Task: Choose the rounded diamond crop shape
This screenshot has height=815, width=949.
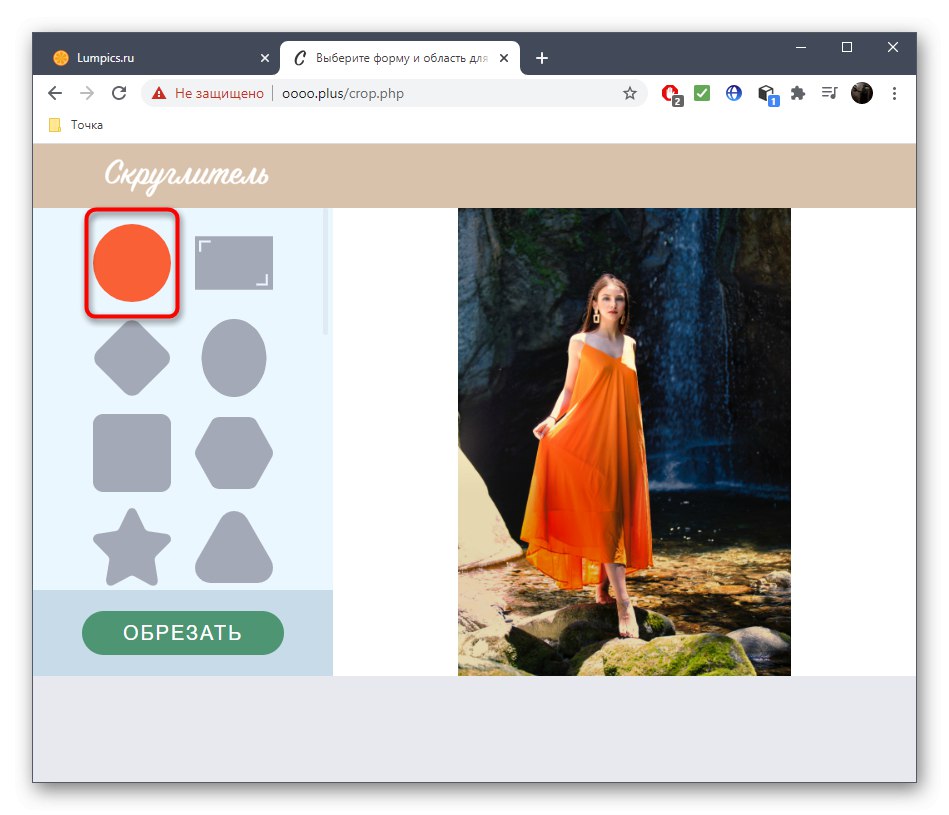Action: tap(132, 358)
